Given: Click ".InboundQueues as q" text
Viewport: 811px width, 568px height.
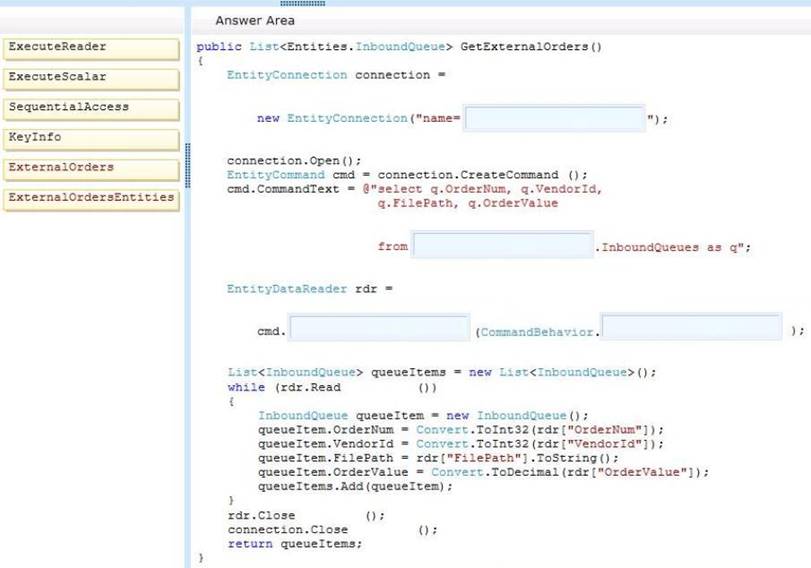Looking at the screenshot, I should pyautogui.click(x=669, y=247).
